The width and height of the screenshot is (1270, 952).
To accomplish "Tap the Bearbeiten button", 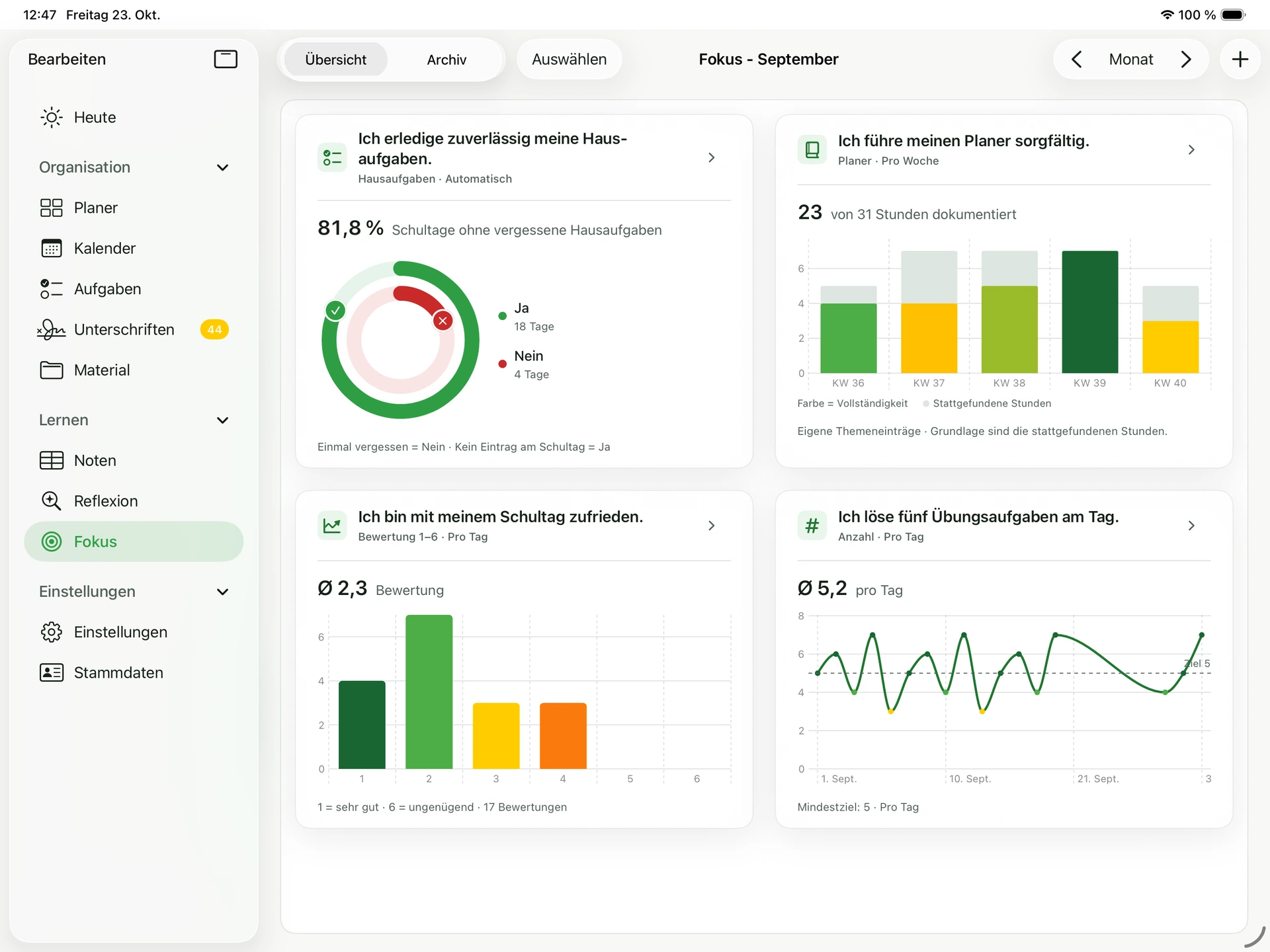I will [x=67, y=59].
